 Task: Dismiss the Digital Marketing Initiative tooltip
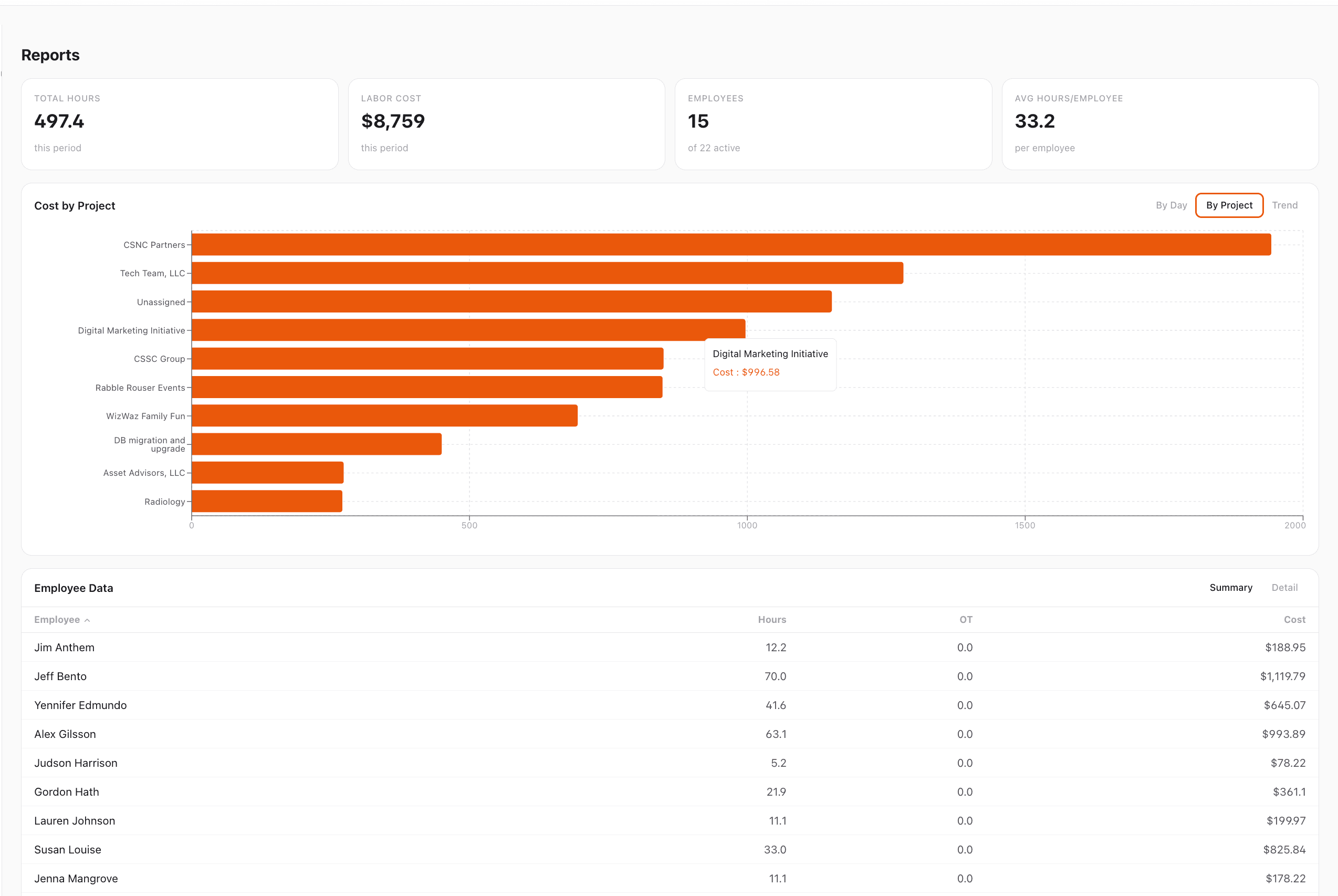770,364
